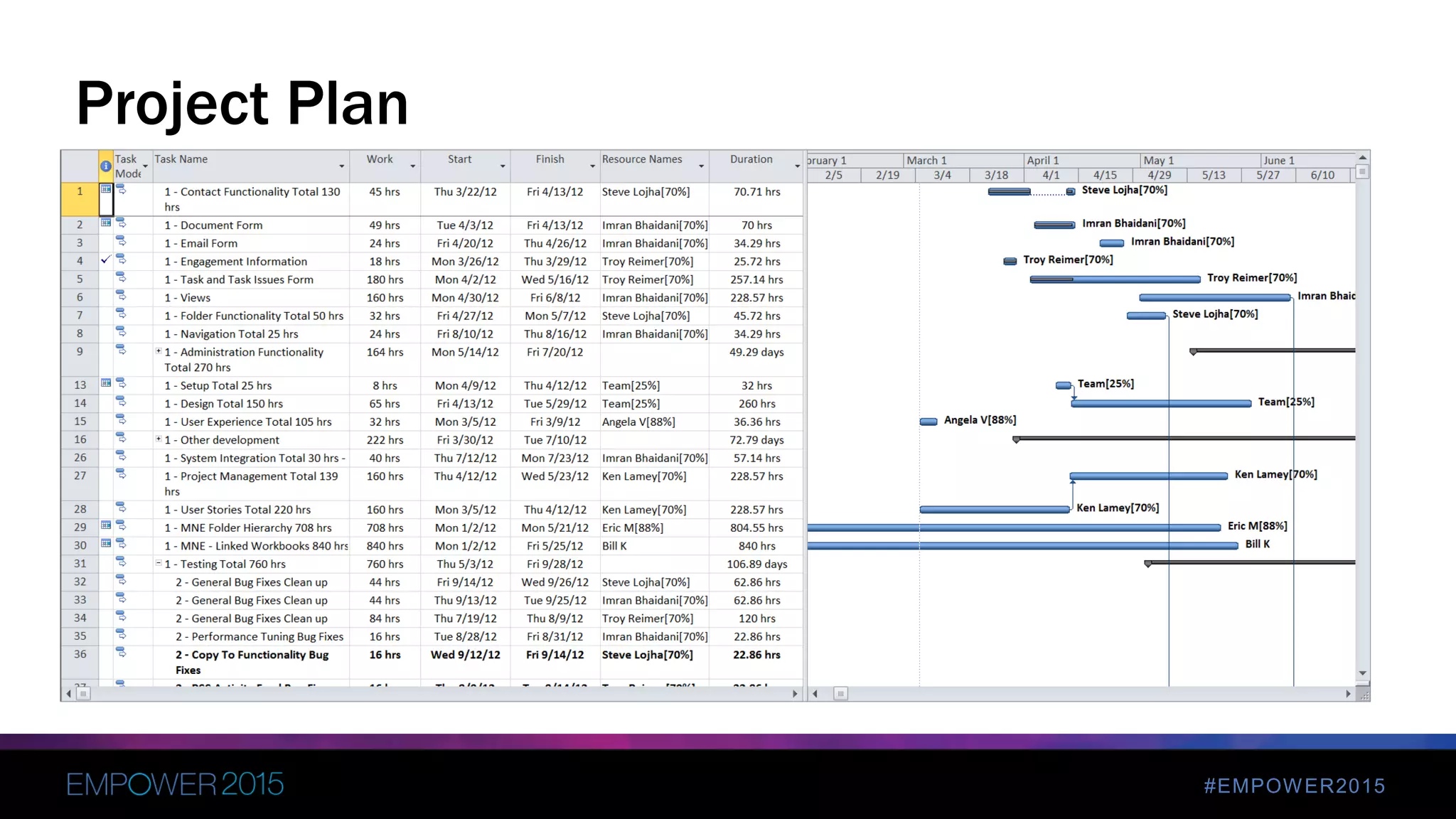Click the "Wed 5/16/12" finish date cell
The width and height of the screenshot is (1456, 819).
(x=555, y=279)
